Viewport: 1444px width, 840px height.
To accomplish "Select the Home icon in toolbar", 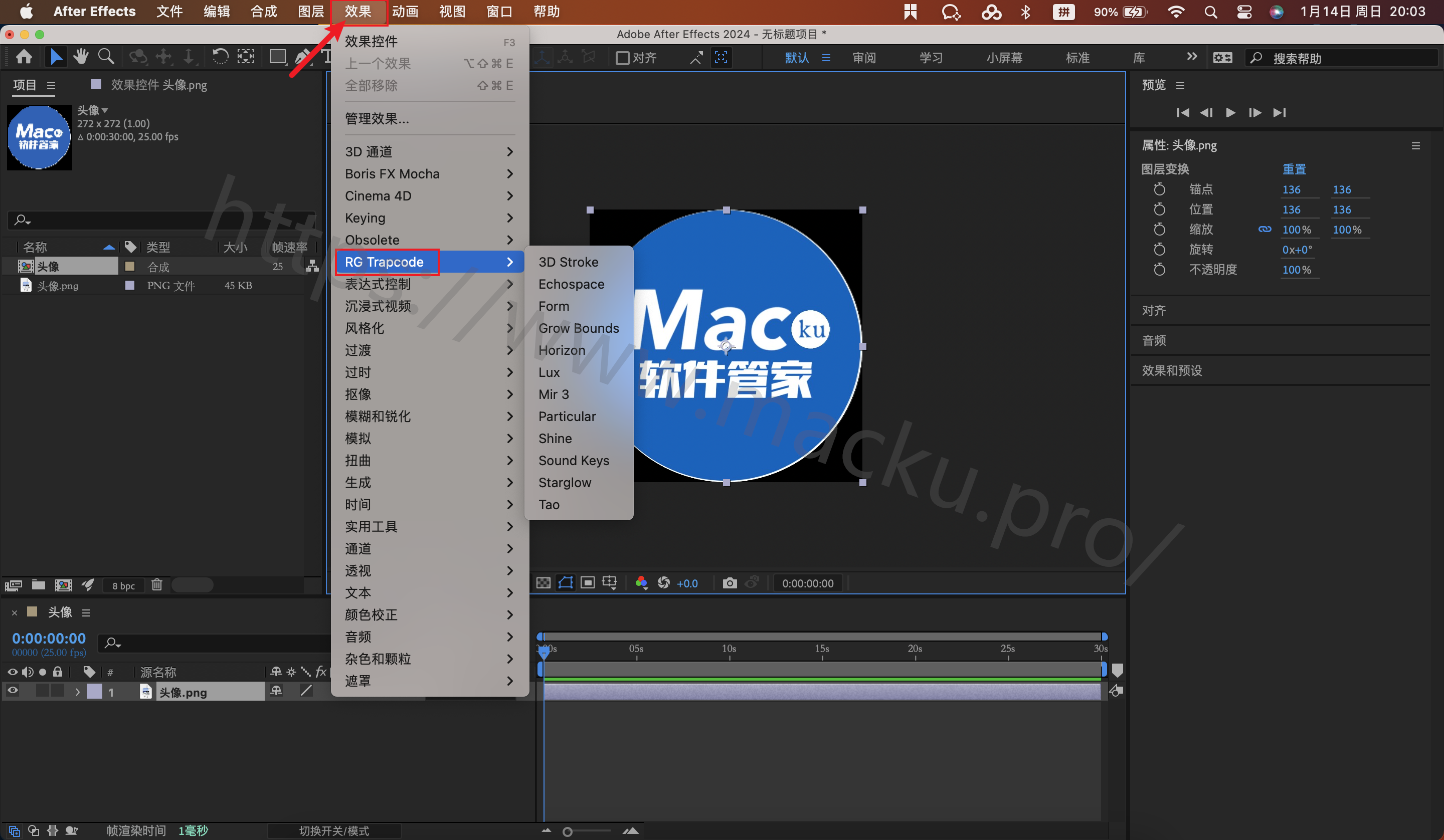I will 24,57.
